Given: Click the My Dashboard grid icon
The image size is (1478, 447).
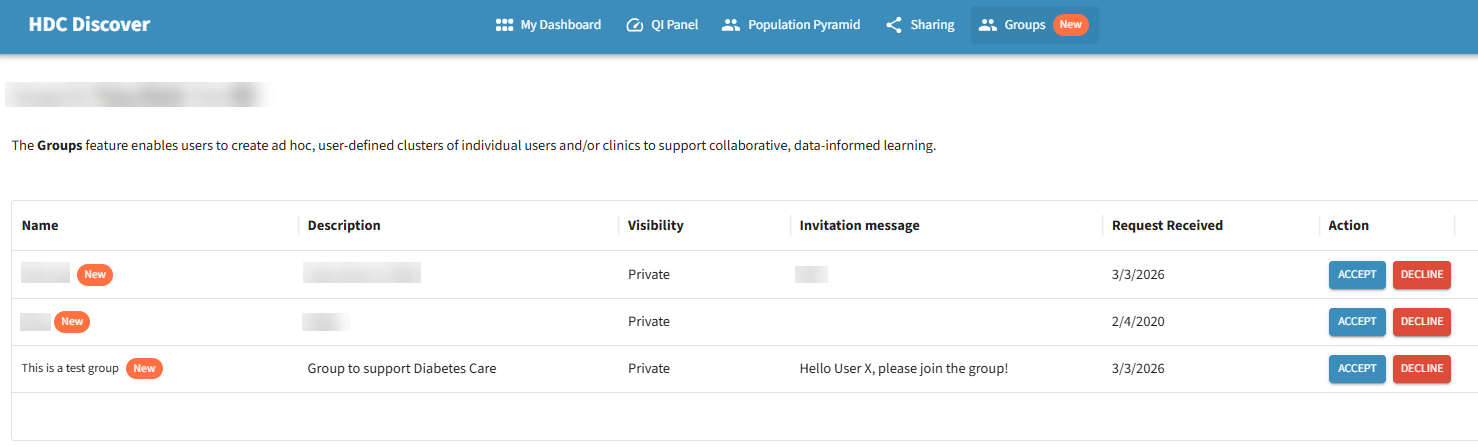Looking at the screenshot, I should (504, 25).
